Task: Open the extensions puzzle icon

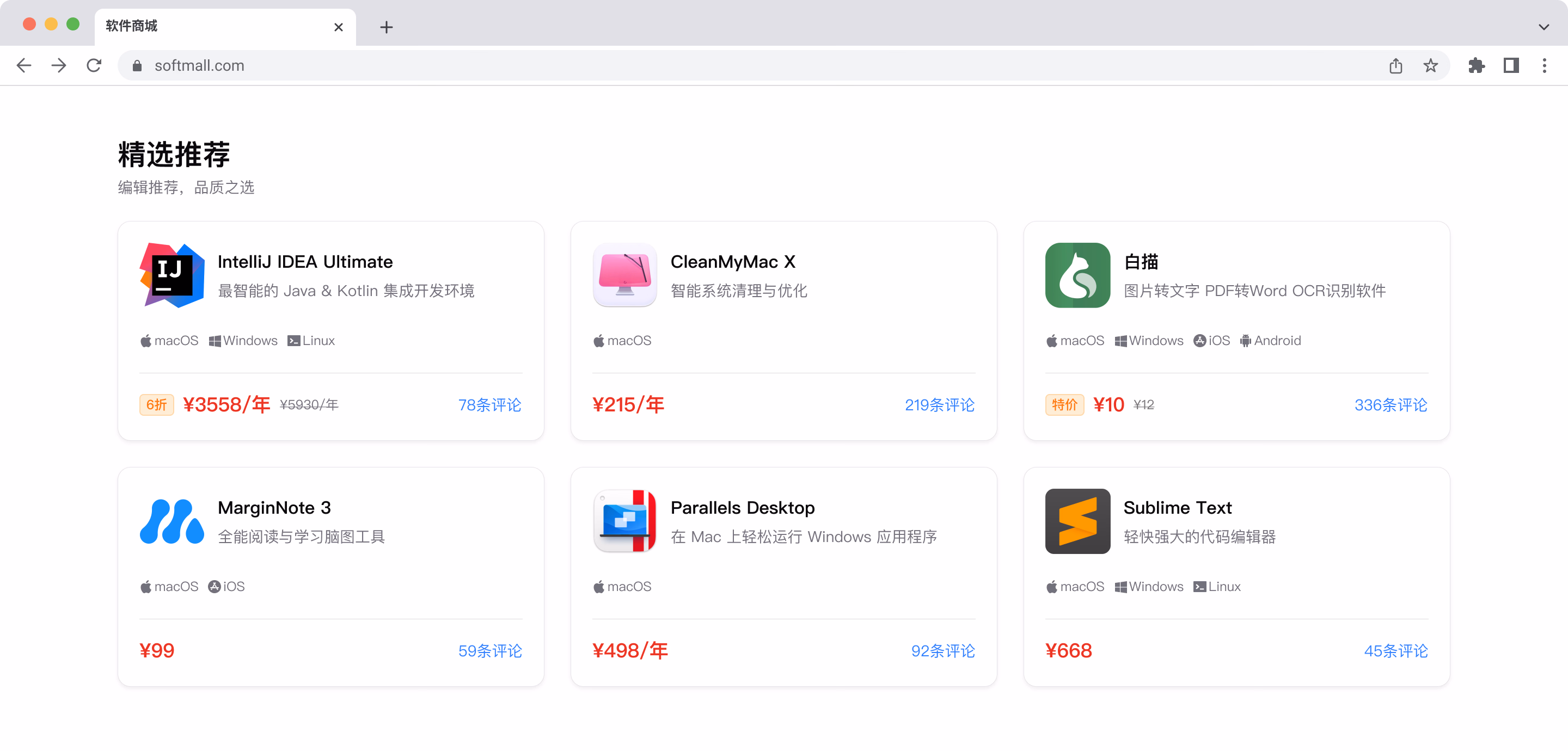Action: [x=1476, y=65]
